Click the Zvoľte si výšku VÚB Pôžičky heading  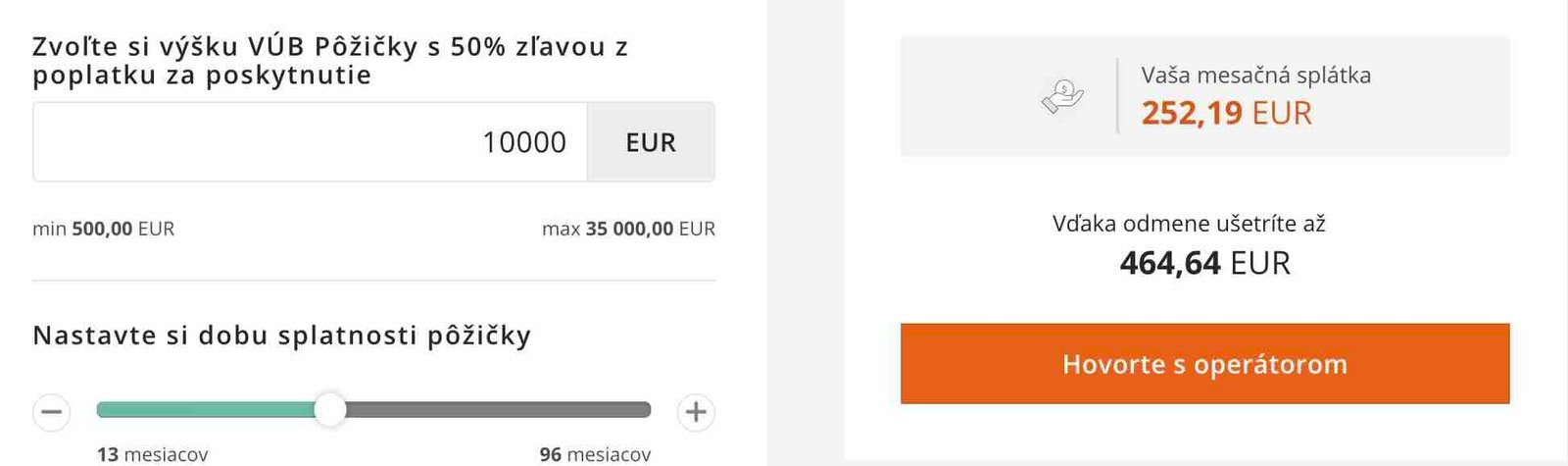coord(330,61)
